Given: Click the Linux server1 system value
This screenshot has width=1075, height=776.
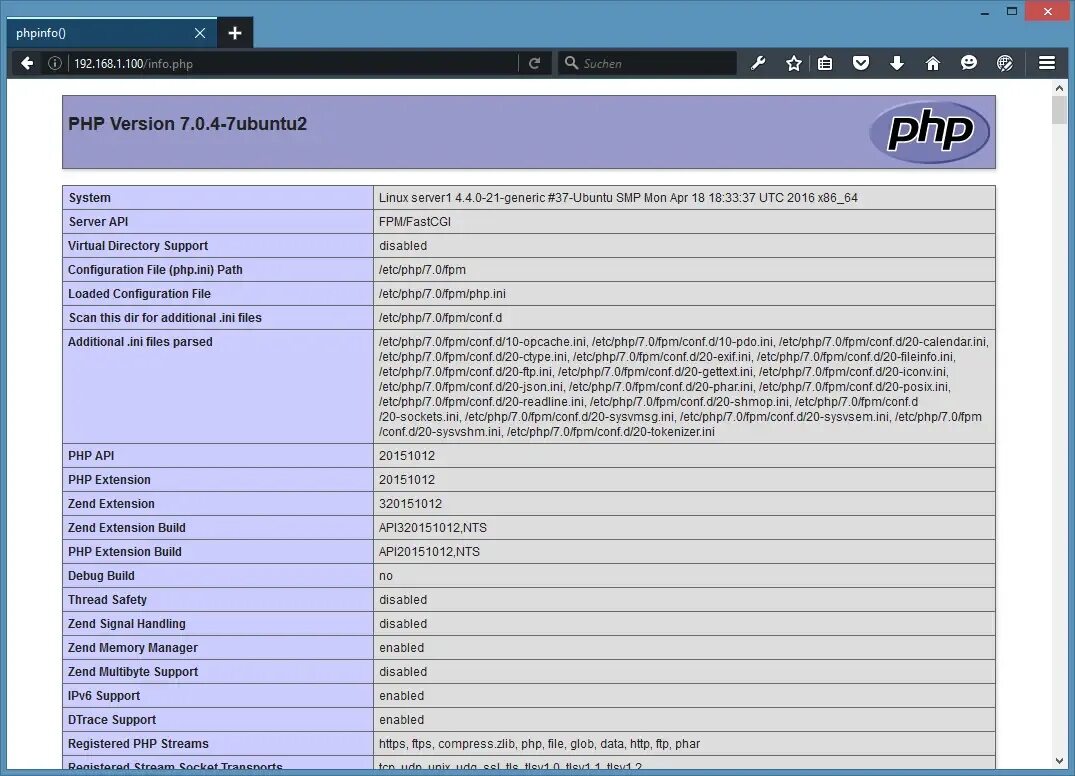Looking at the screenshot, I should tap(618, 197).
